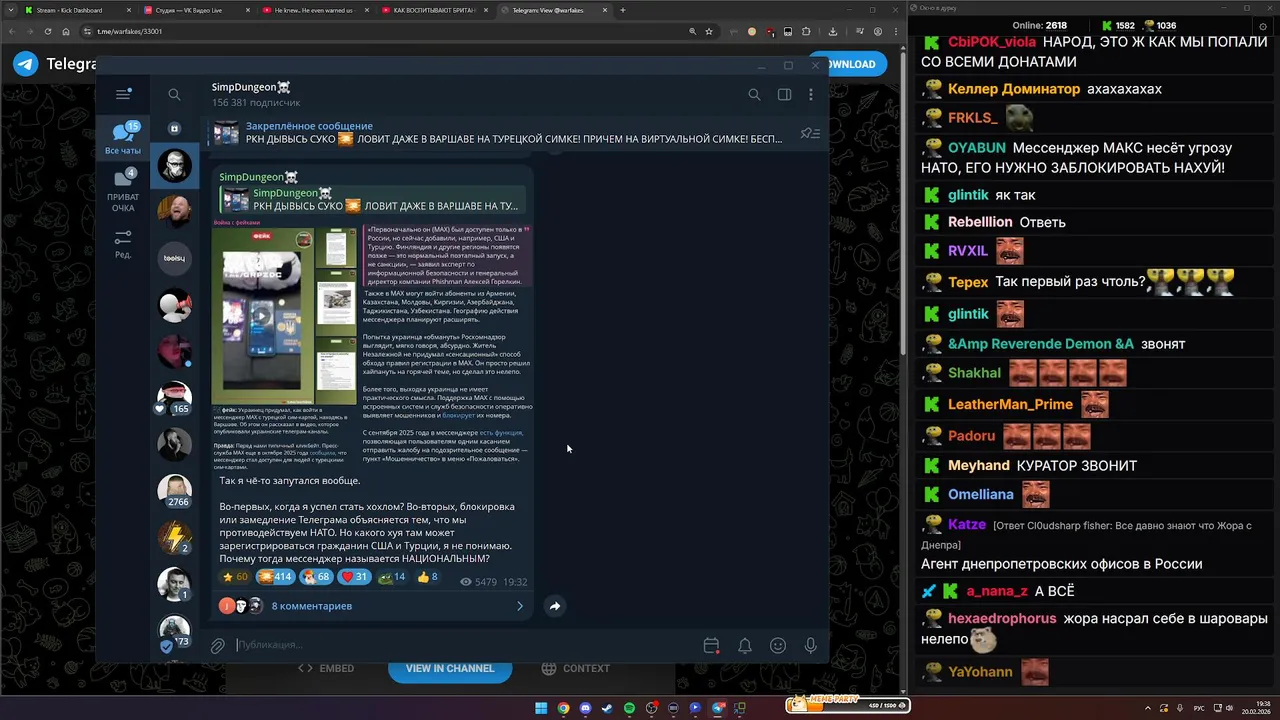Reload the page in the browser
Image resolution: width=1280 pixels, height=720 pixels.
tap(49, 31)
